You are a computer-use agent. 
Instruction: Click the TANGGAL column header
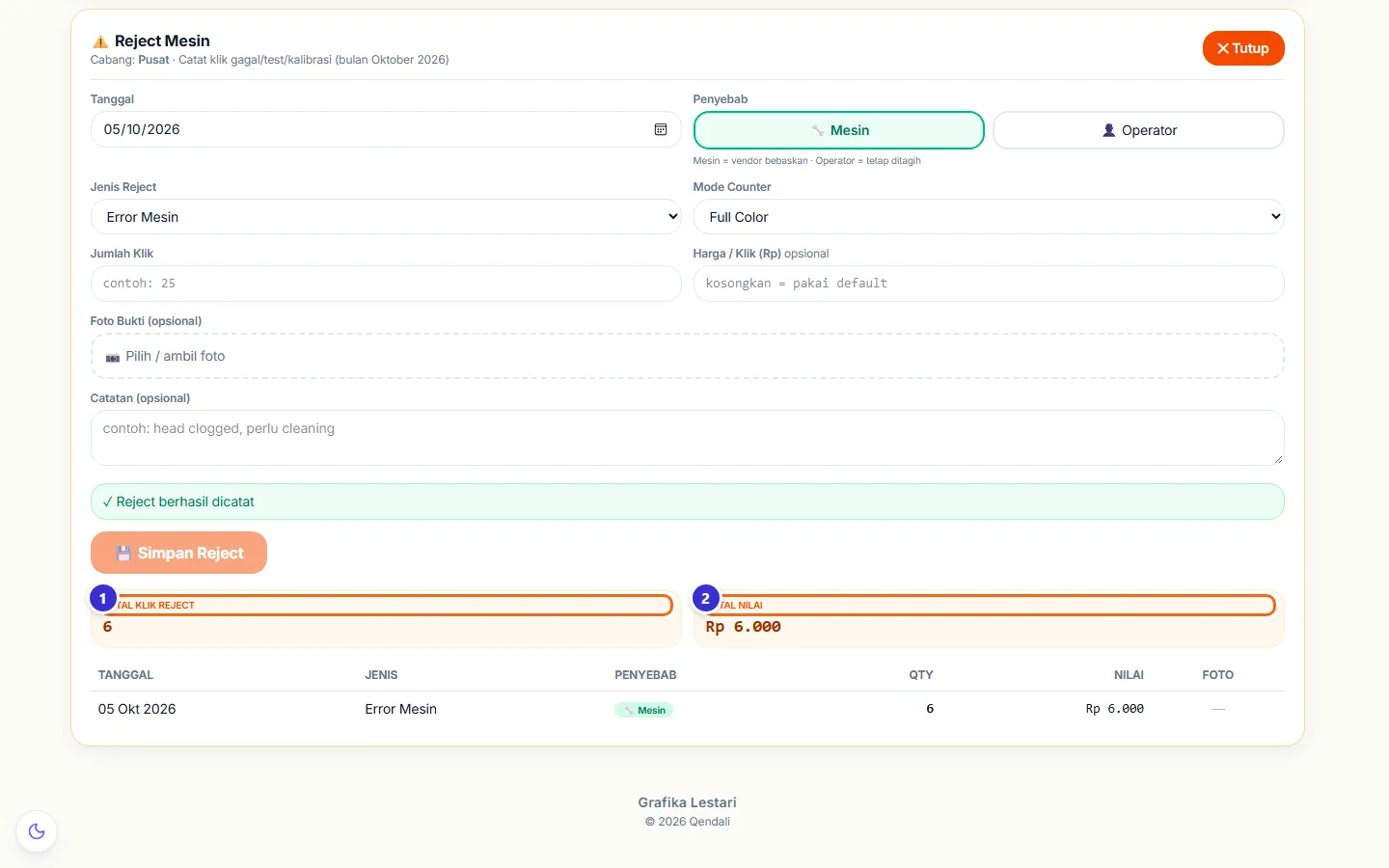pyautogui.click(x=125, y=675)
